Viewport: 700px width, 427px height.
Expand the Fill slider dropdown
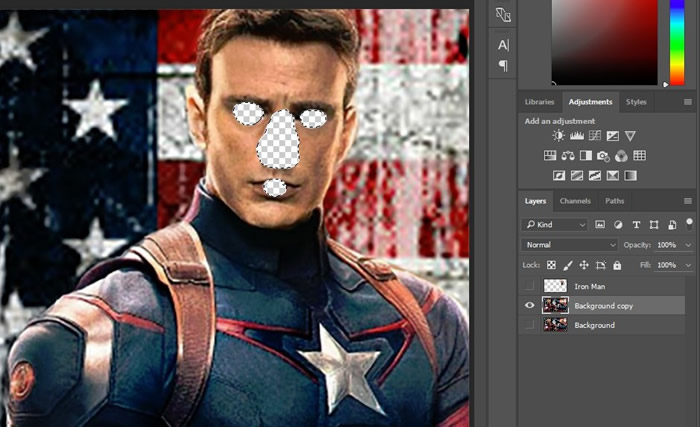coord(688,265)
